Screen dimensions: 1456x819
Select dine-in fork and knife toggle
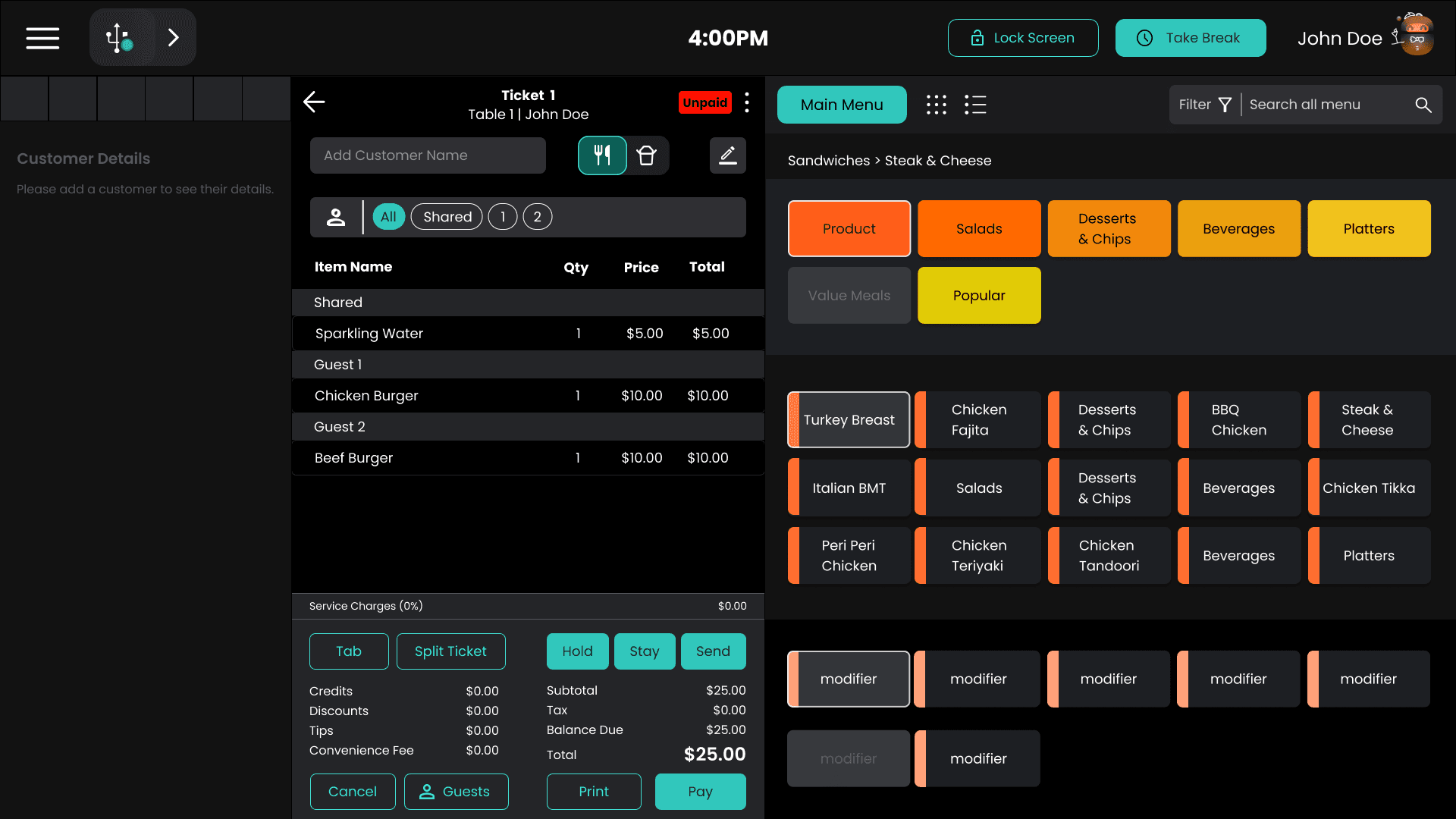tap(602, 155)
